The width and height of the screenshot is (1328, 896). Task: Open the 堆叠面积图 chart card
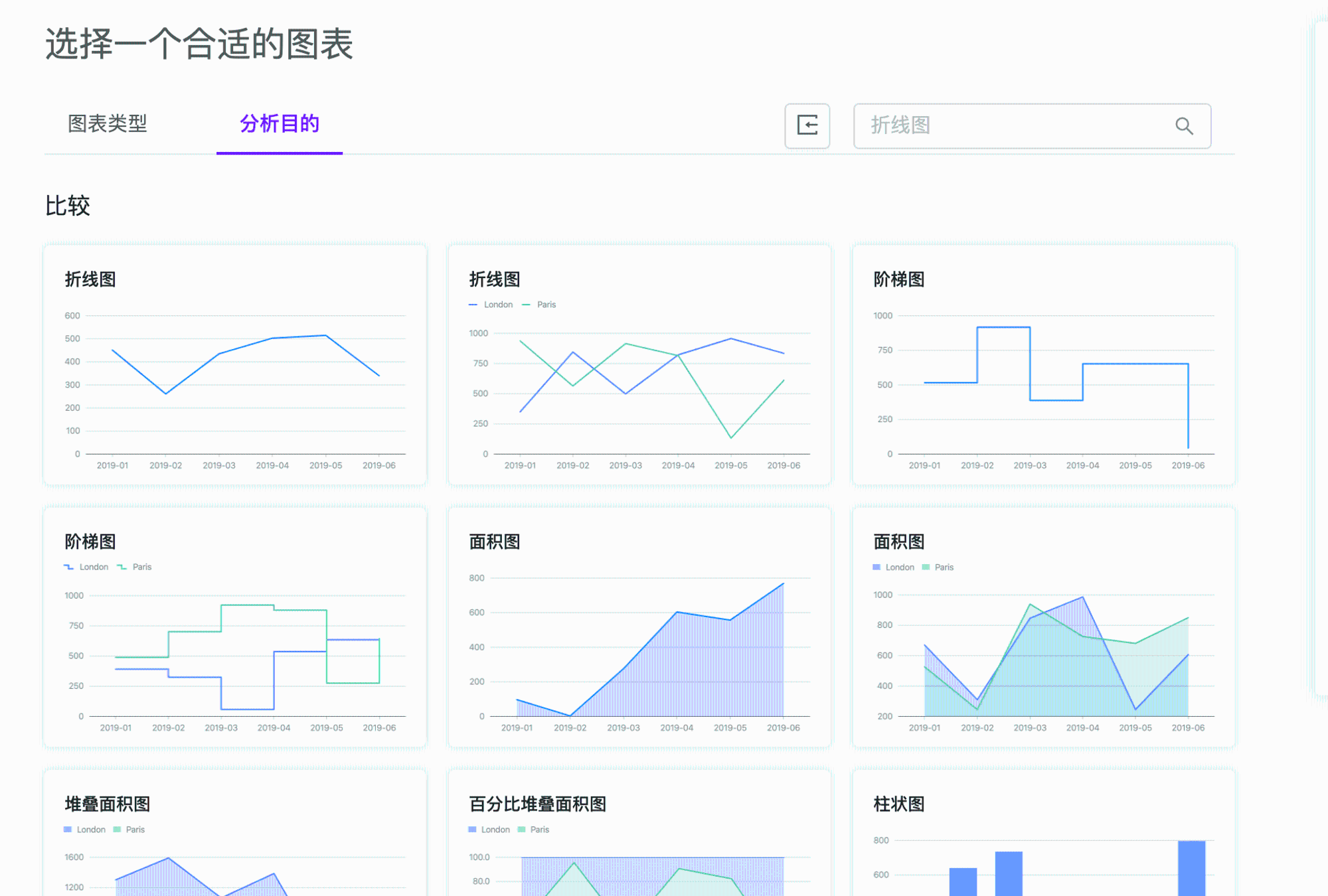click(235, 833)
